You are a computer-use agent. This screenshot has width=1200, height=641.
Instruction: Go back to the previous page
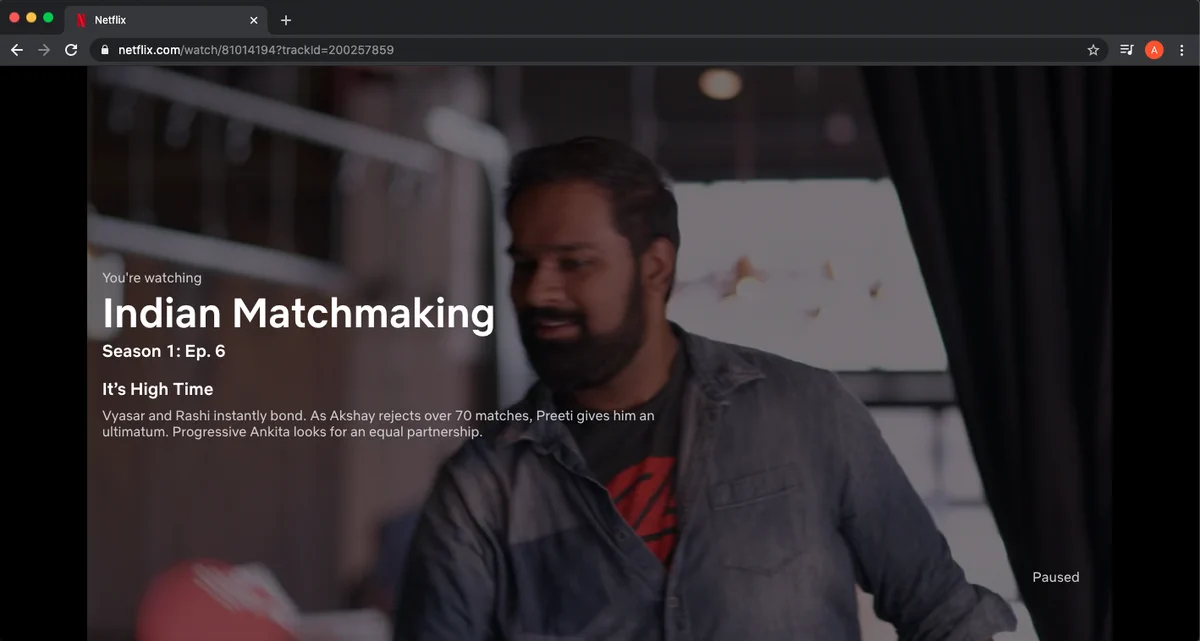pyautogui.click(x=16, y=50)
